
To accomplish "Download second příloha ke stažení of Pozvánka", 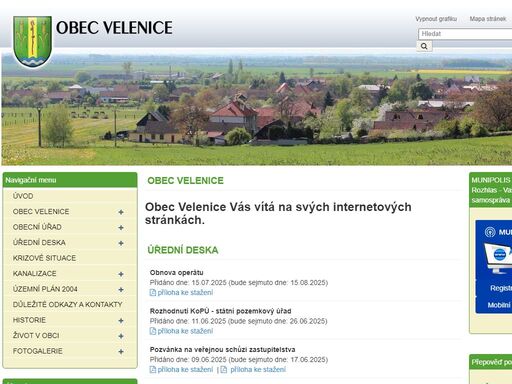I will (258, 369).
